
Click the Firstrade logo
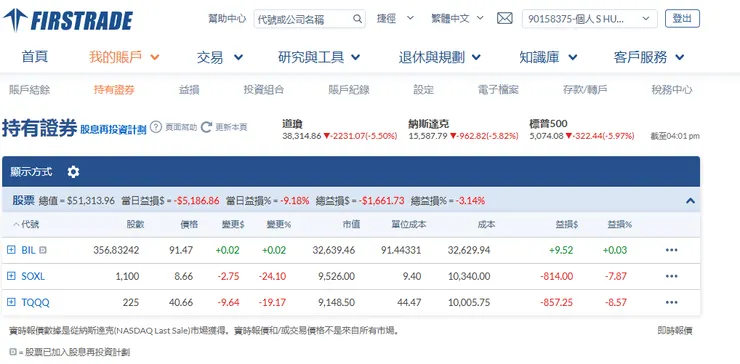(67, 20)
